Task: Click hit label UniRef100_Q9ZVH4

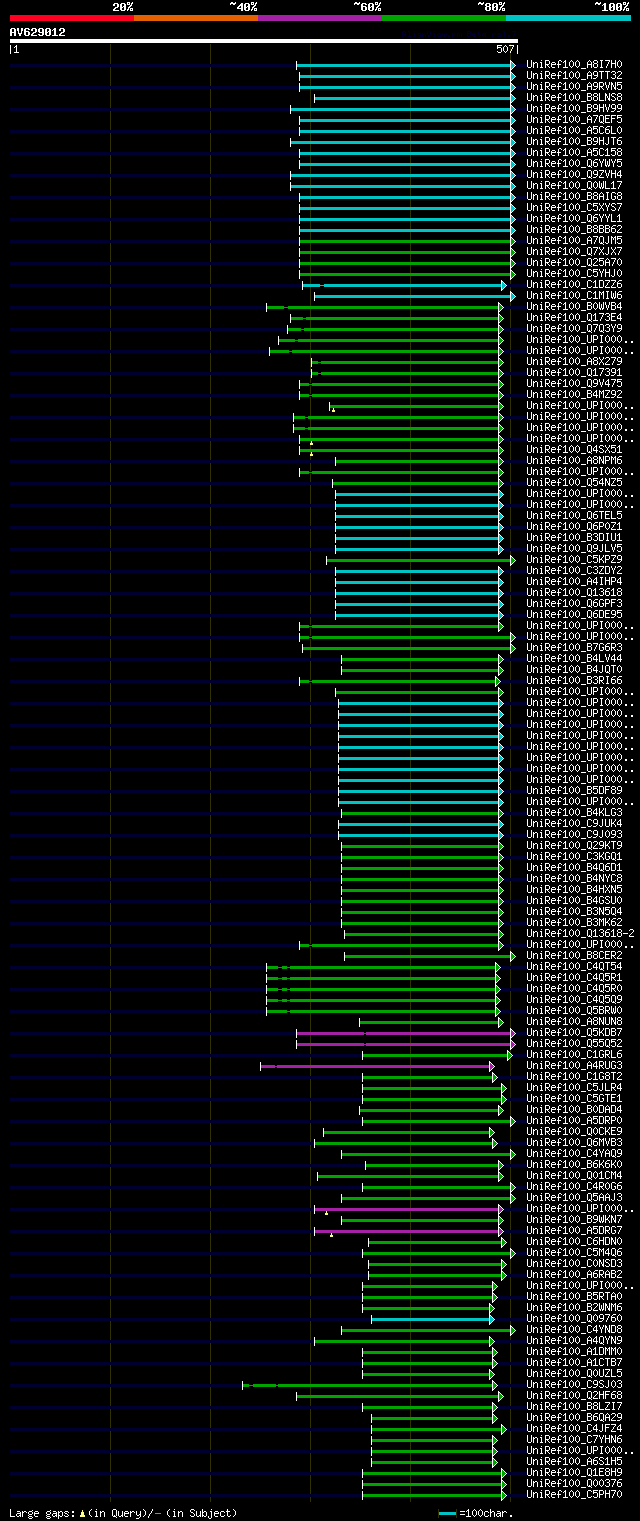Action: pos(574,175)
